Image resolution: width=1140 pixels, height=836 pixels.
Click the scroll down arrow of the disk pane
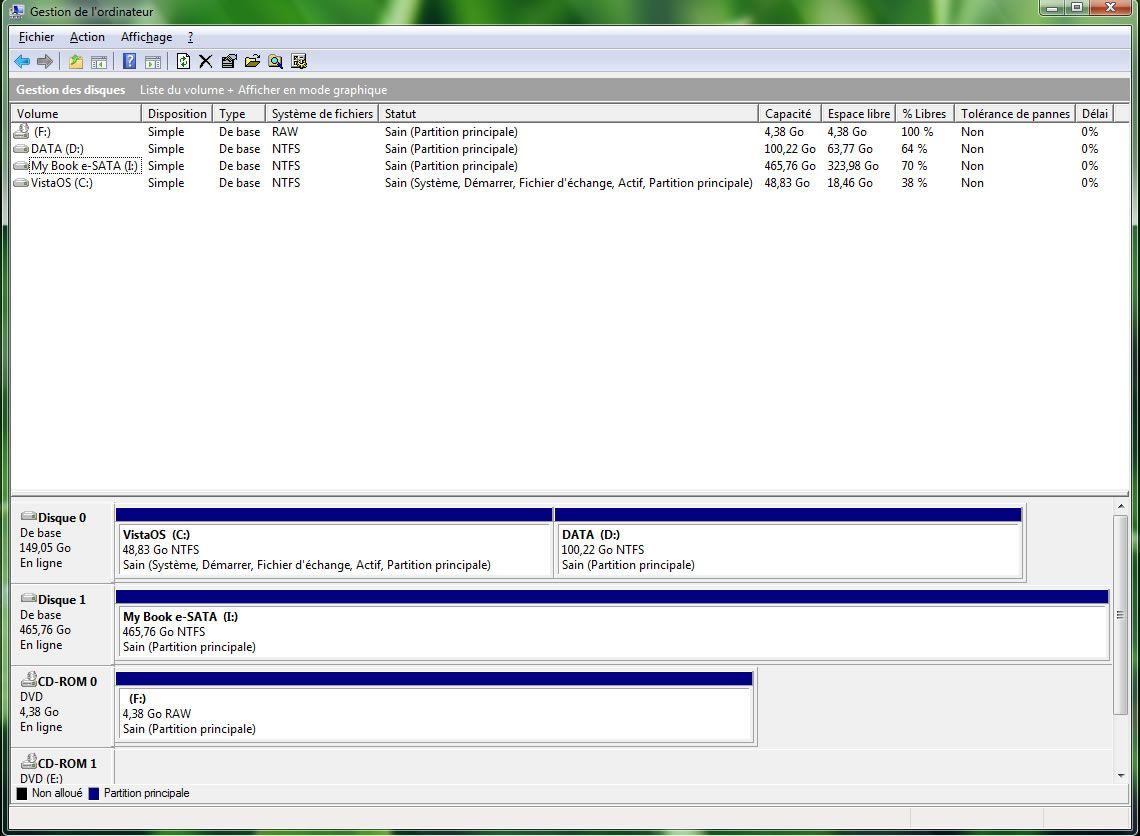1120,776
